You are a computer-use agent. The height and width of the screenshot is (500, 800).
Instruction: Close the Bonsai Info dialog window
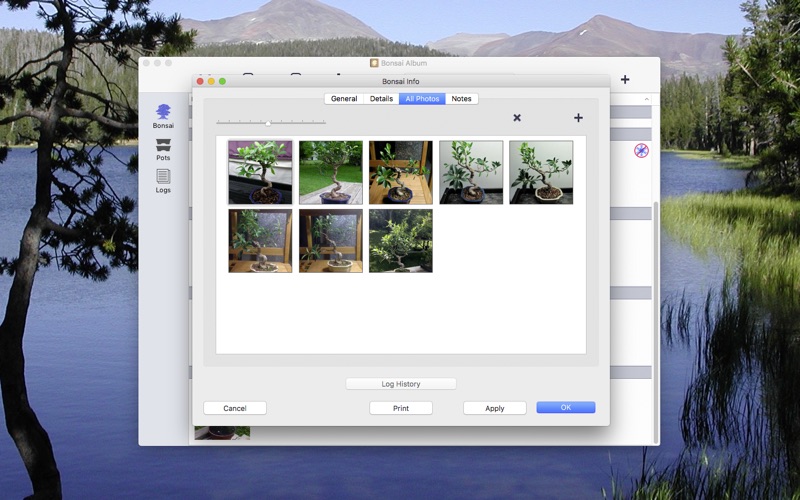200,81
